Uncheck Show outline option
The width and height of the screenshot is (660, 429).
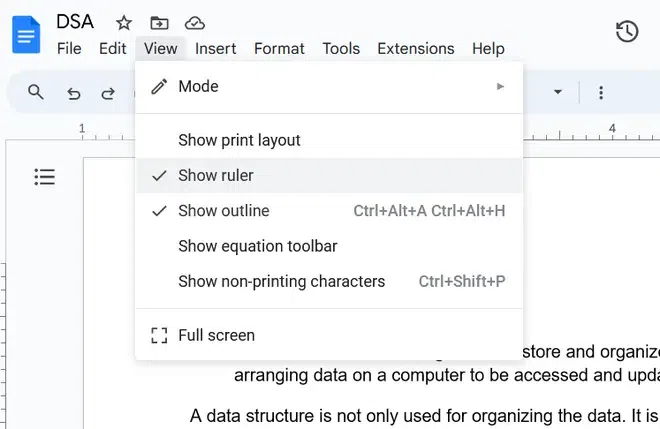[223, 211]
